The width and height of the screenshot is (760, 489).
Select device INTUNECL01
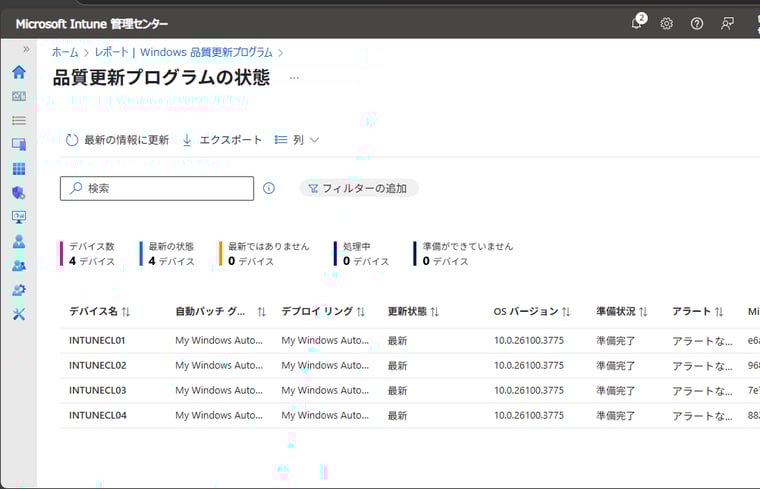[x=97, y=340]
